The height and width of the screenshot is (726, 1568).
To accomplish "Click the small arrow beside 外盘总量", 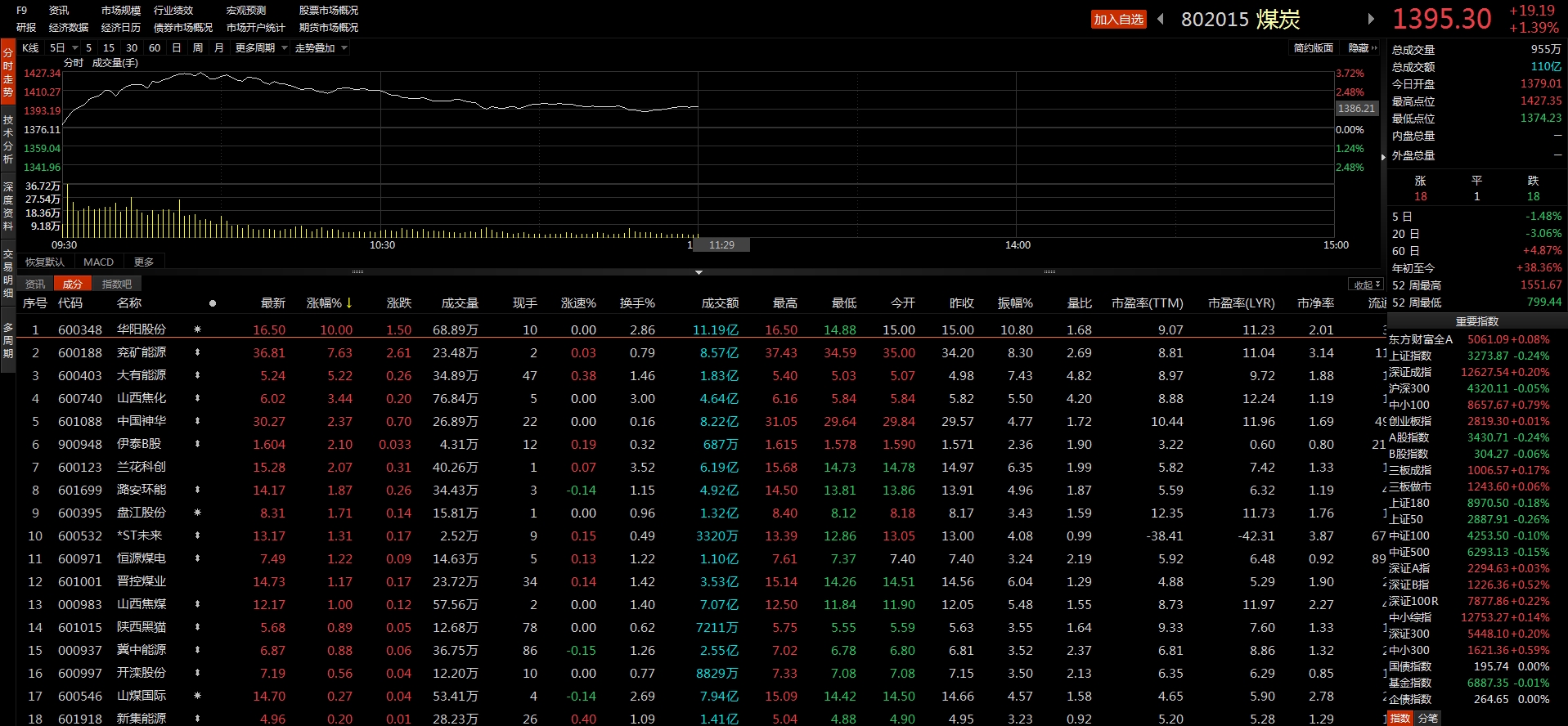I will tap(1383, 156).
